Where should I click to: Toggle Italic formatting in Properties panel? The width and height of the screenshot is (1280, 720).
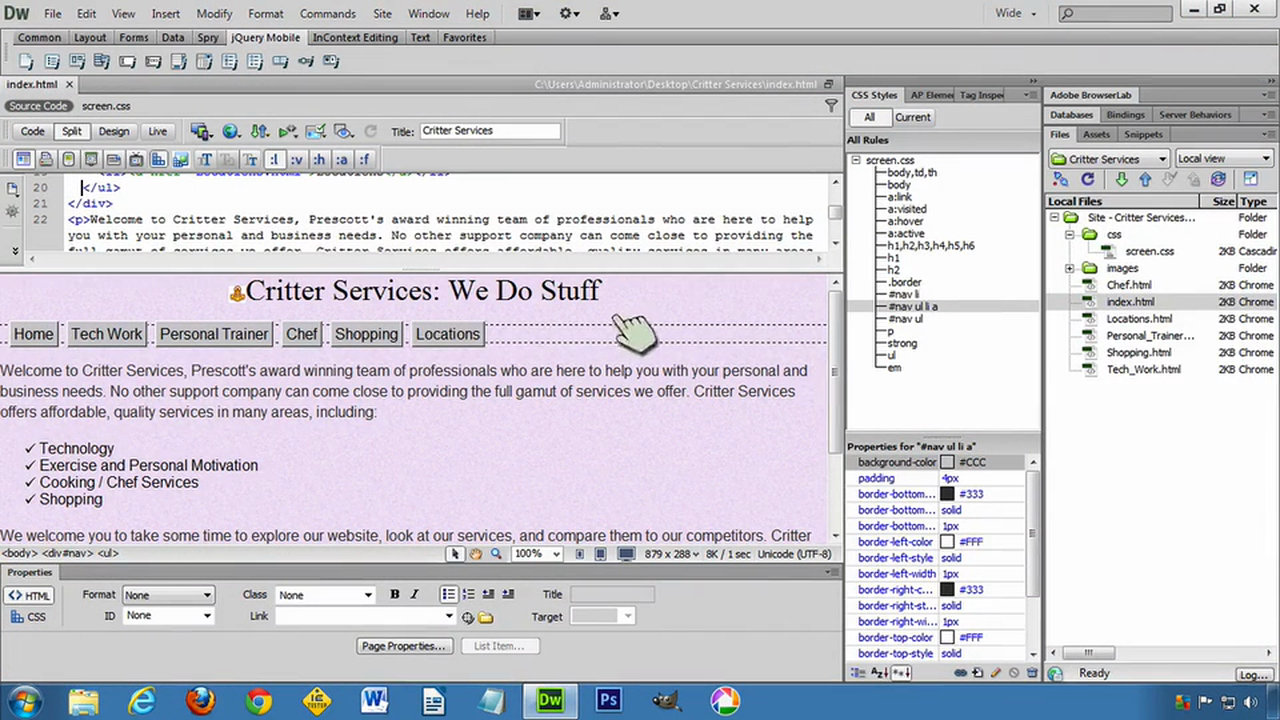coord(413,594)
